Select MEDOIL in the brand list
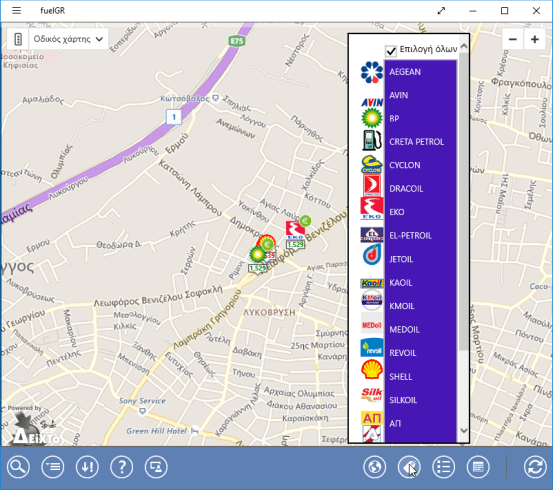 click(420, 329)
